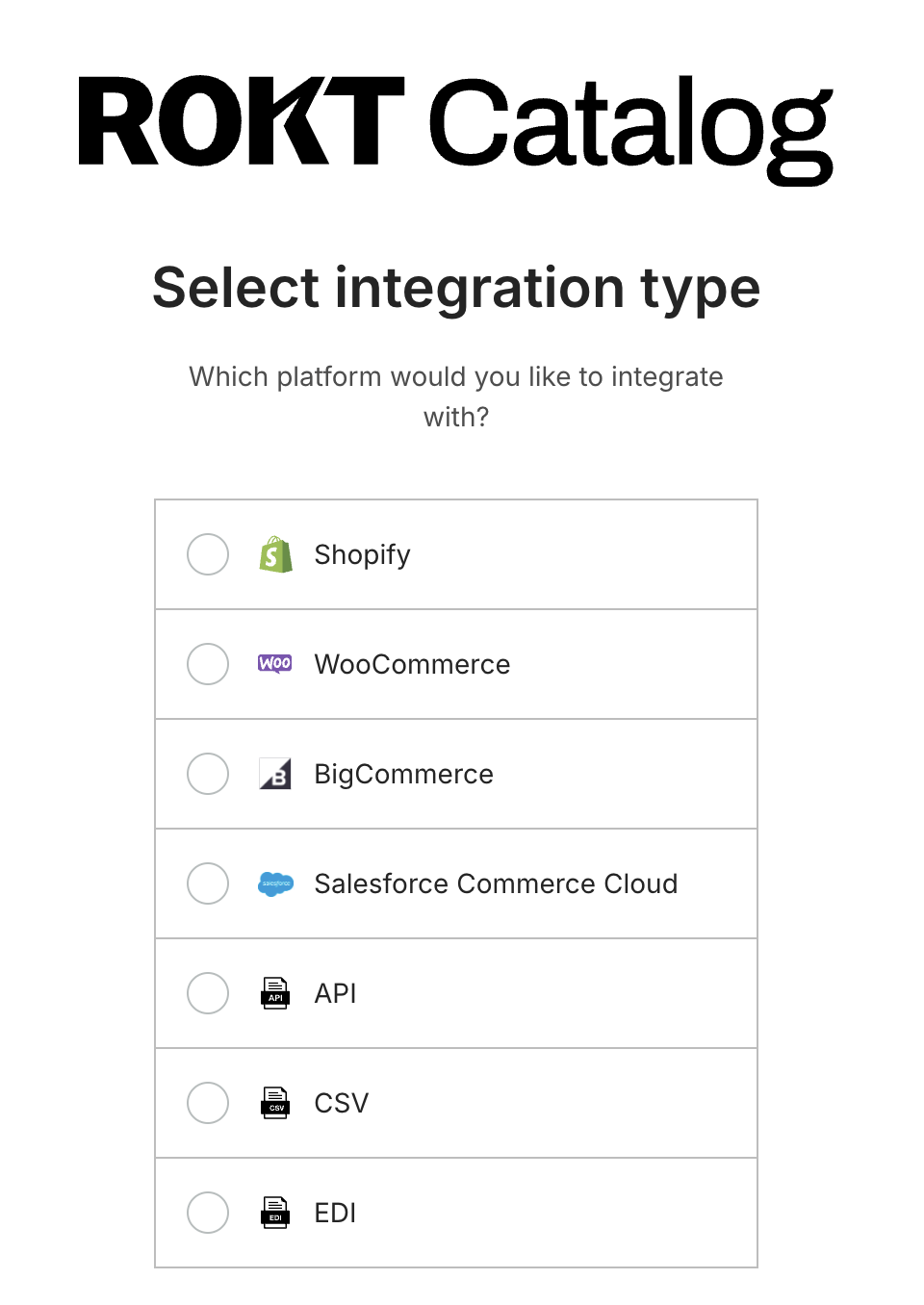This screenshot has height=1305, width=924.
Task: Click the ROKT Catalog logo
Action: point(456,128)
